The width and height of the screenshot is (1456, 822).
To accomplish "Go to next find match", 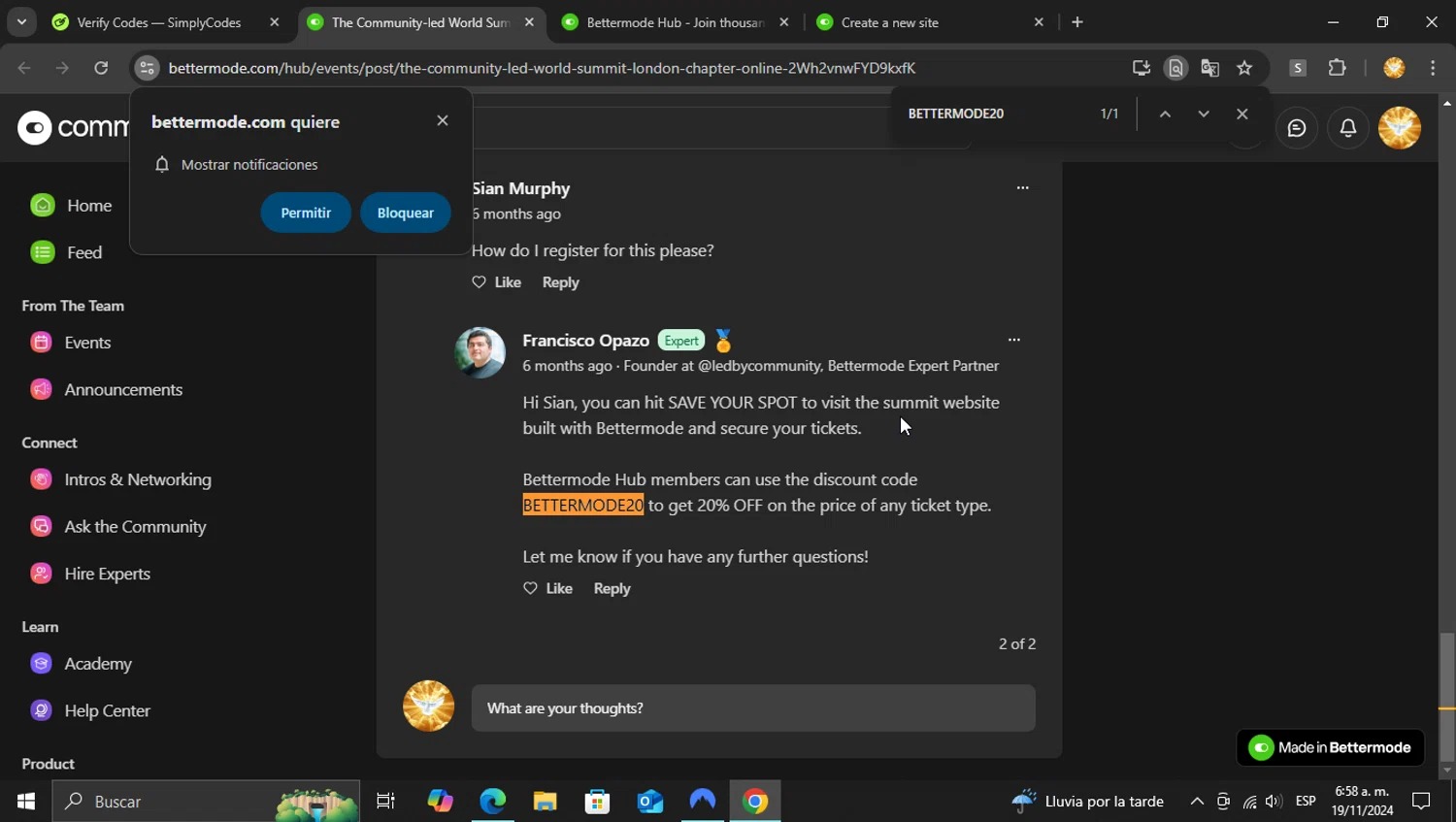I will [x=1204, y=114].
